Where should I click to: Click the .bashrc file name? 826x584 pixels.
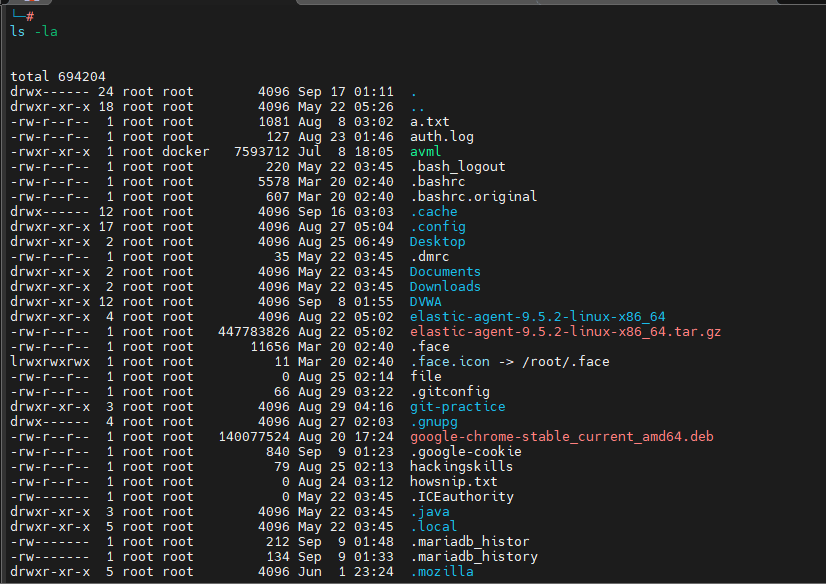click(437, 182)
